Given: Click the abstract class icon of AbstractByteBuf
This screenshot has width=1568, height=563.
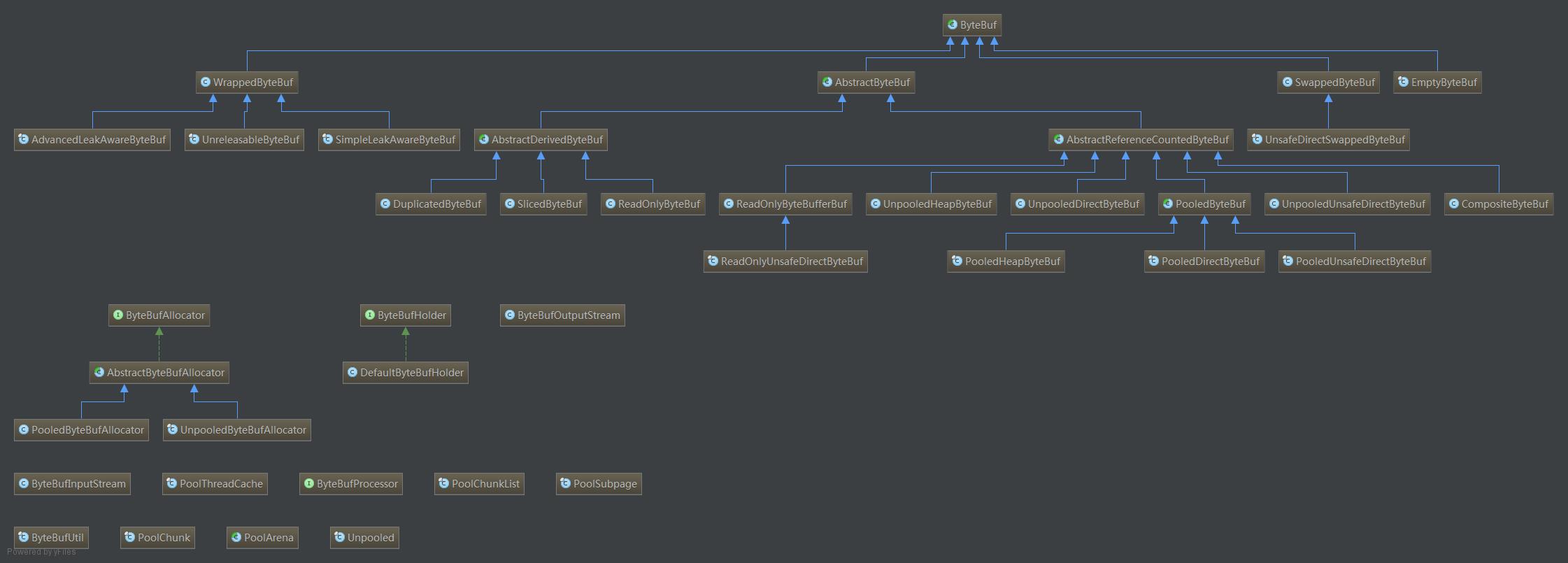Looking at the screenshot, I should [827, 82].
